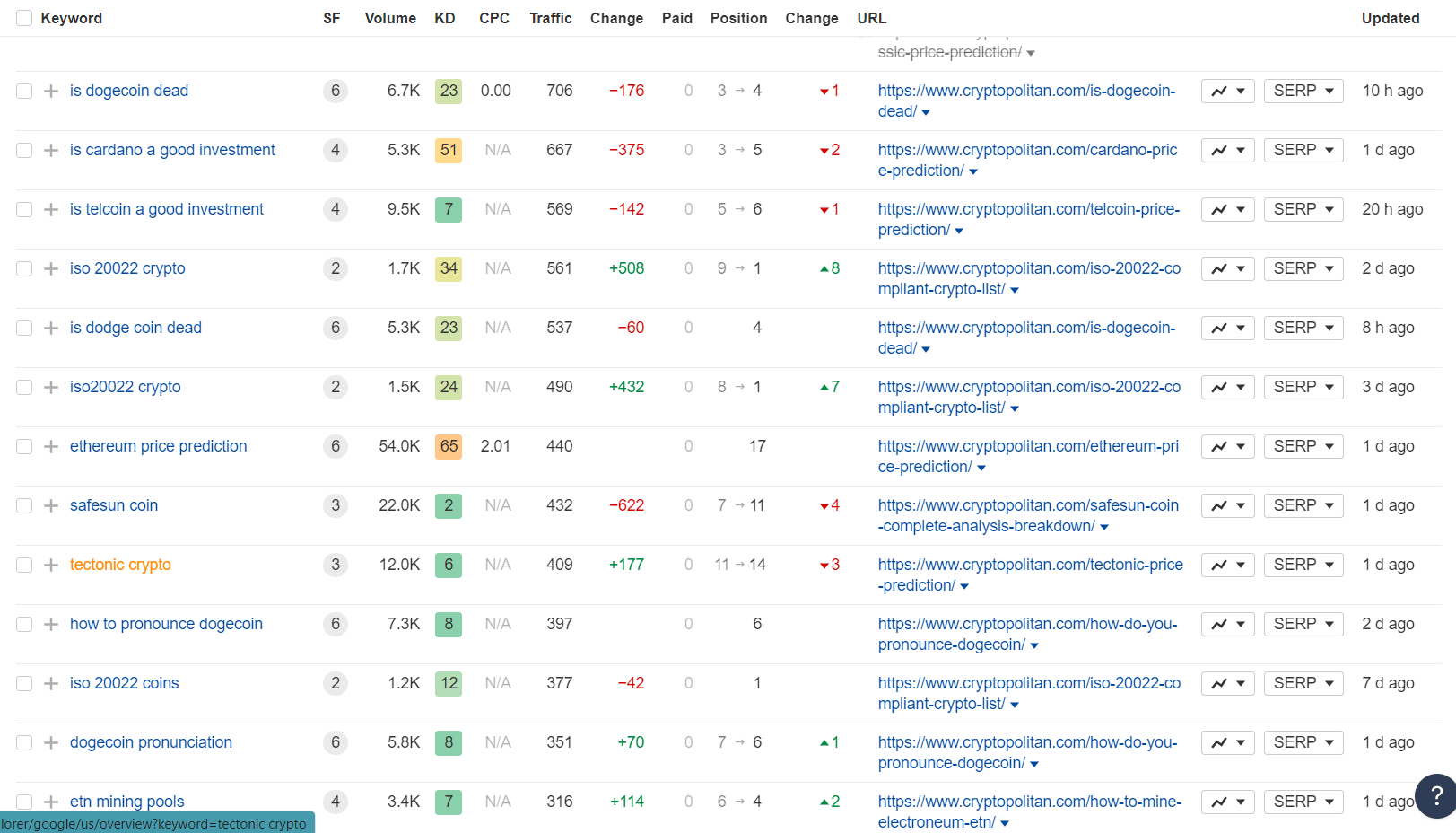Image resolution: width=1456 pixels, height=833 pixels.
Task: Open SERP dropdown for 'is cardano a good investment'
Action: tap(1303, 150)
